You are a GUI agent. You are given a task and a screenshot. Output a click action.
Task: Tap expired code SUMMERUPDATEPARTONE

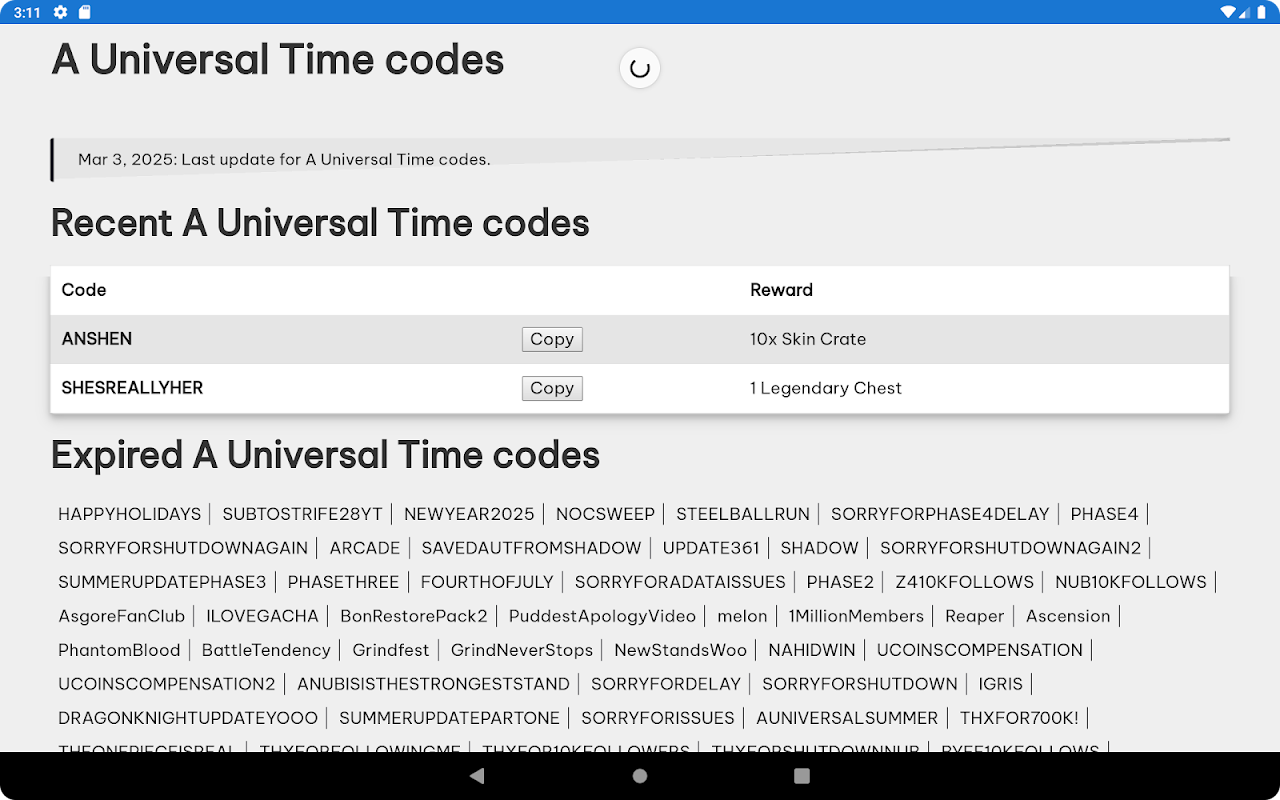[x=450, y=718]
